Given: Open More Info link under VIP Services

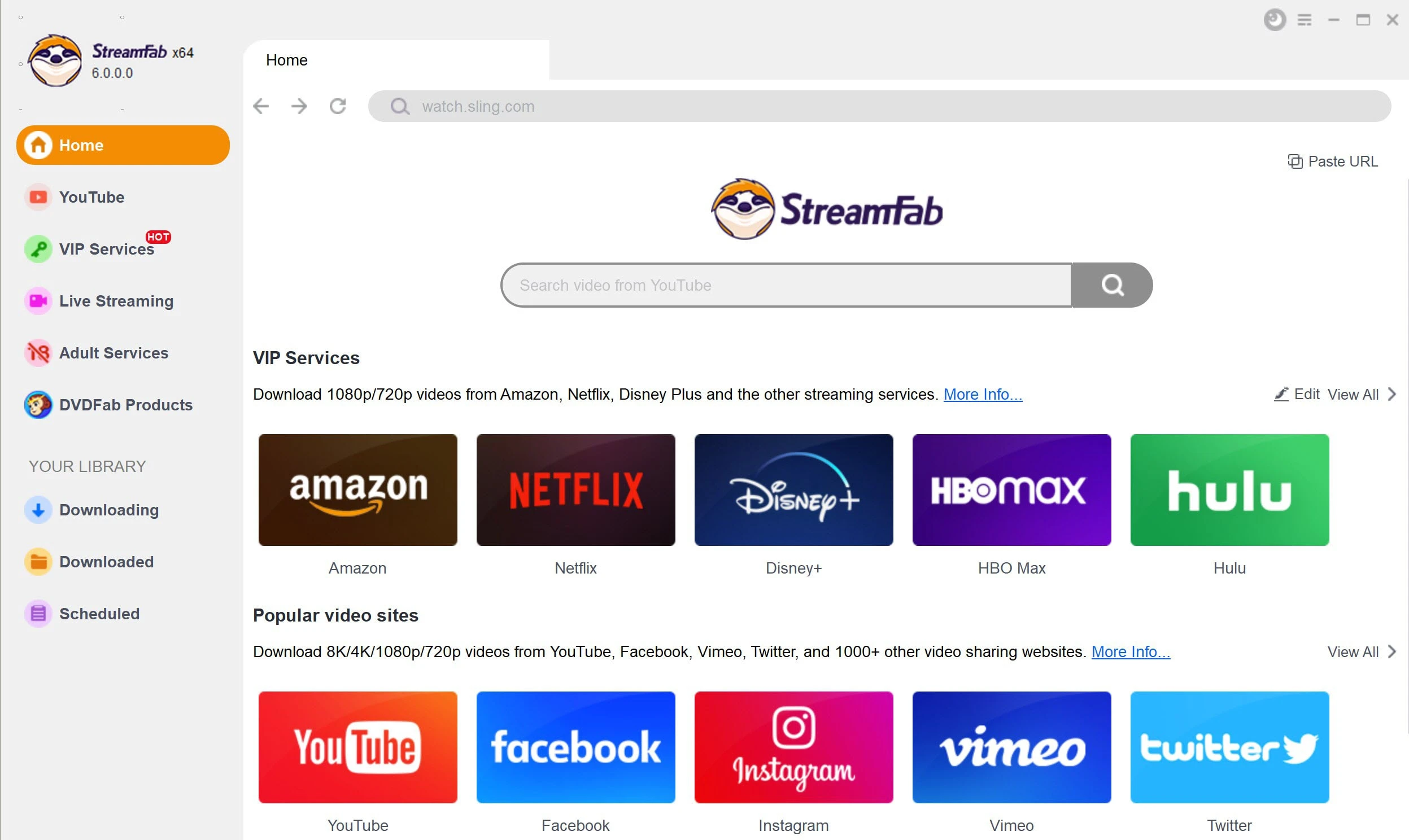Looking at the screenshot, I should tap(983, 395).
